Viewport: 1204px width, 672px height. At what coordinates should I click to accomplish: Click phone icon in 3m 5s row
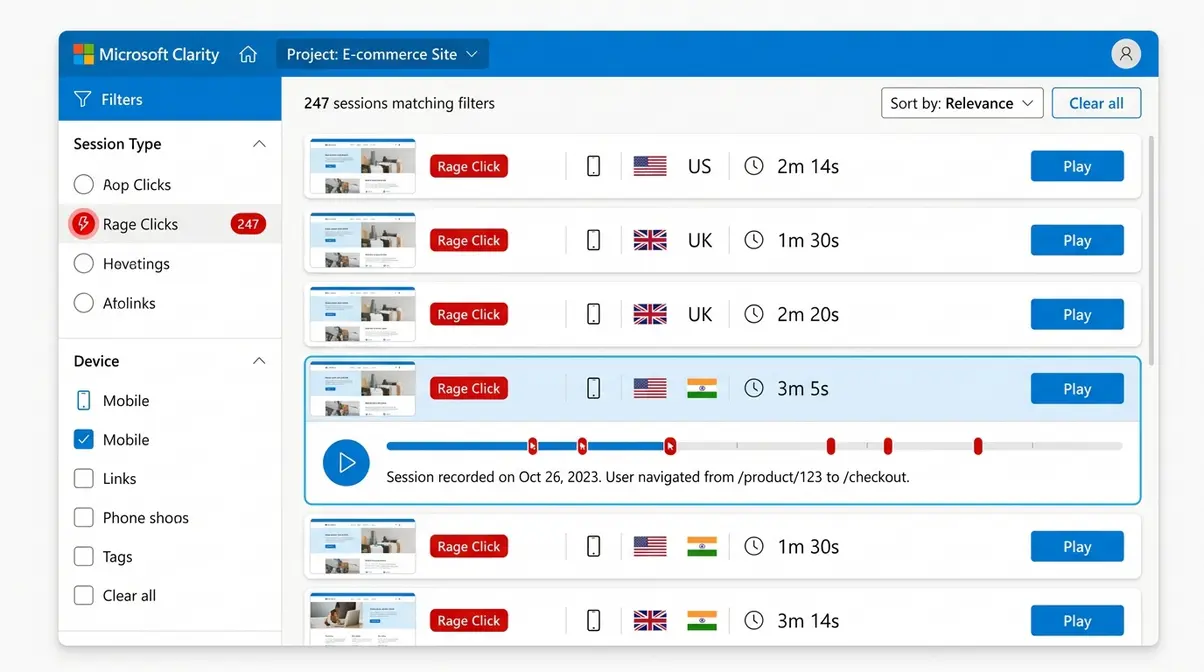(593, 388)
